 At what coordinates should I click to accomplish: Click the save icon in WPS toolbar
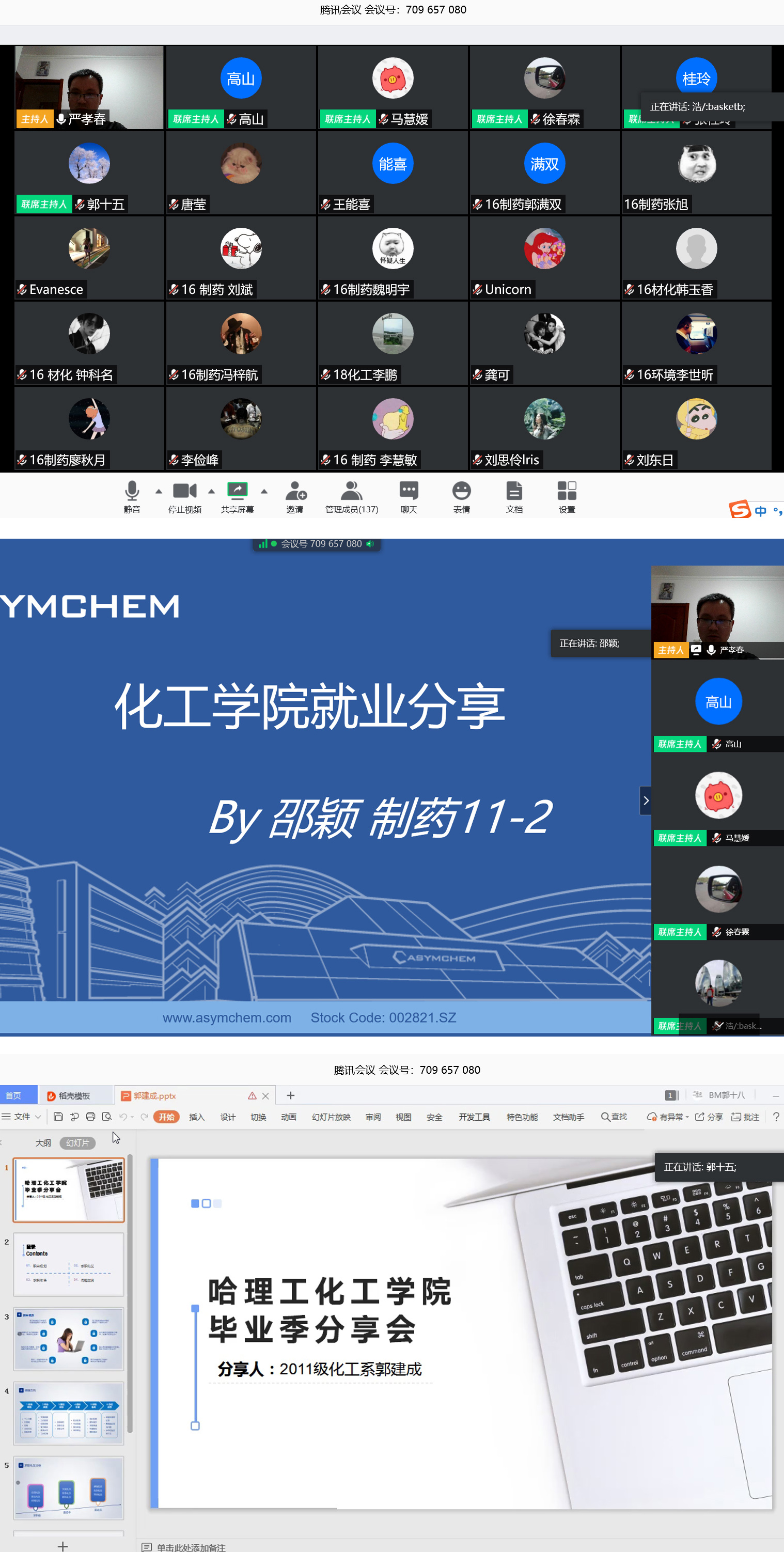pyautogui.click(x=58, y=1117)
